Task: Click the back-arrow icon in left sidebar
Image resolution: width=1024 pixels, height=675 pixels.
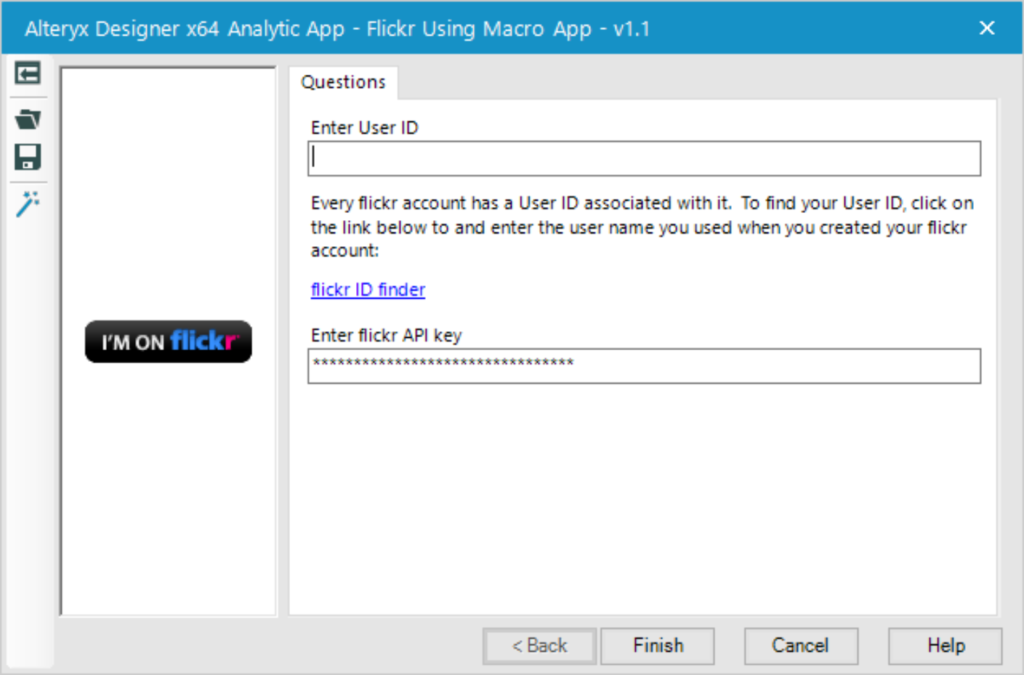Action: (27, 73)
